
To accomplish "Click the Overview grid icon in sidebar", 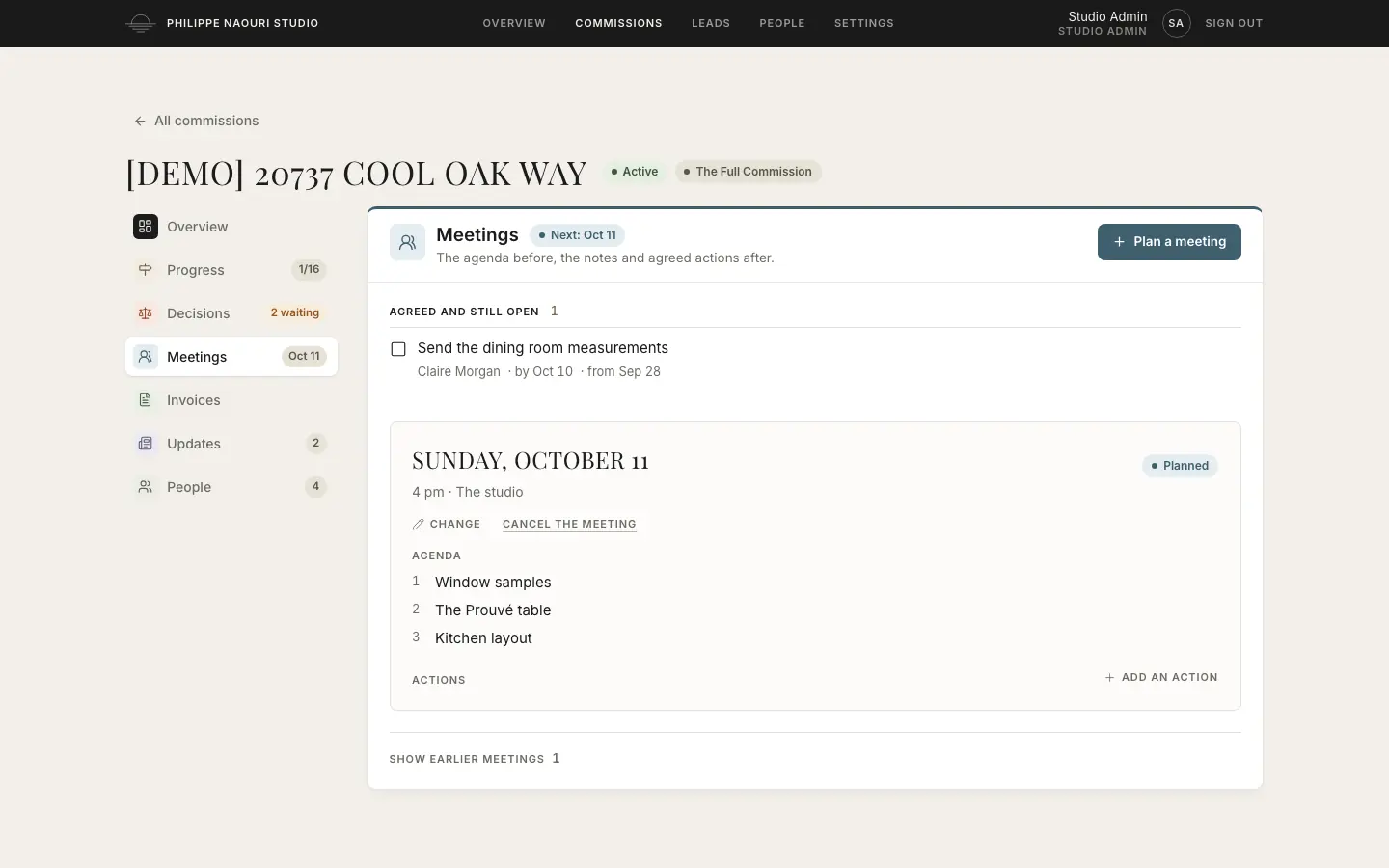I will click(x=146, y=227).
